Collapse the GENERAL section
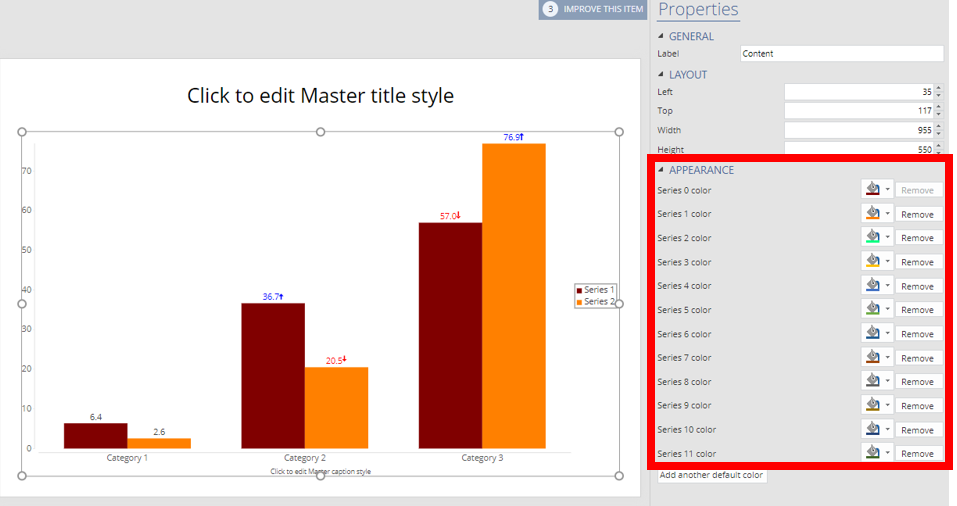The height and width of the screenshot is (506, 957). (x=661, y=37)
